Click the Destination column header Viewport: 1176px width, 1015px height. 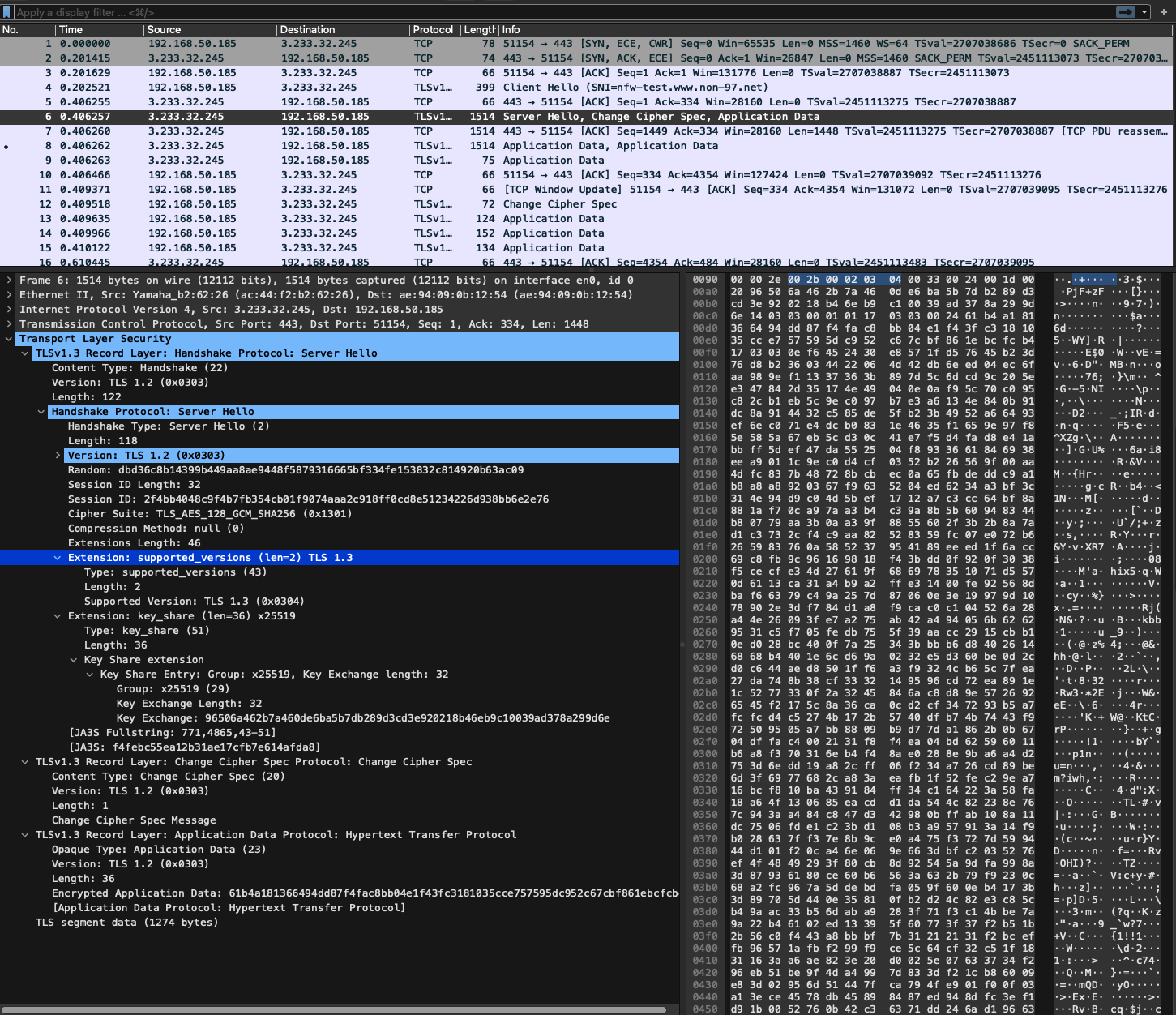coord(307,29)
